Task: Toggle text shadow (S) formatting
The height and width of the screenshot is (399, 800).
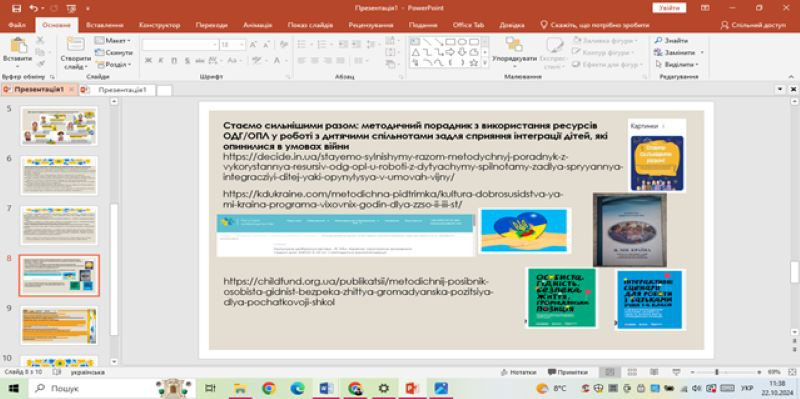Action: pos(187,60)
